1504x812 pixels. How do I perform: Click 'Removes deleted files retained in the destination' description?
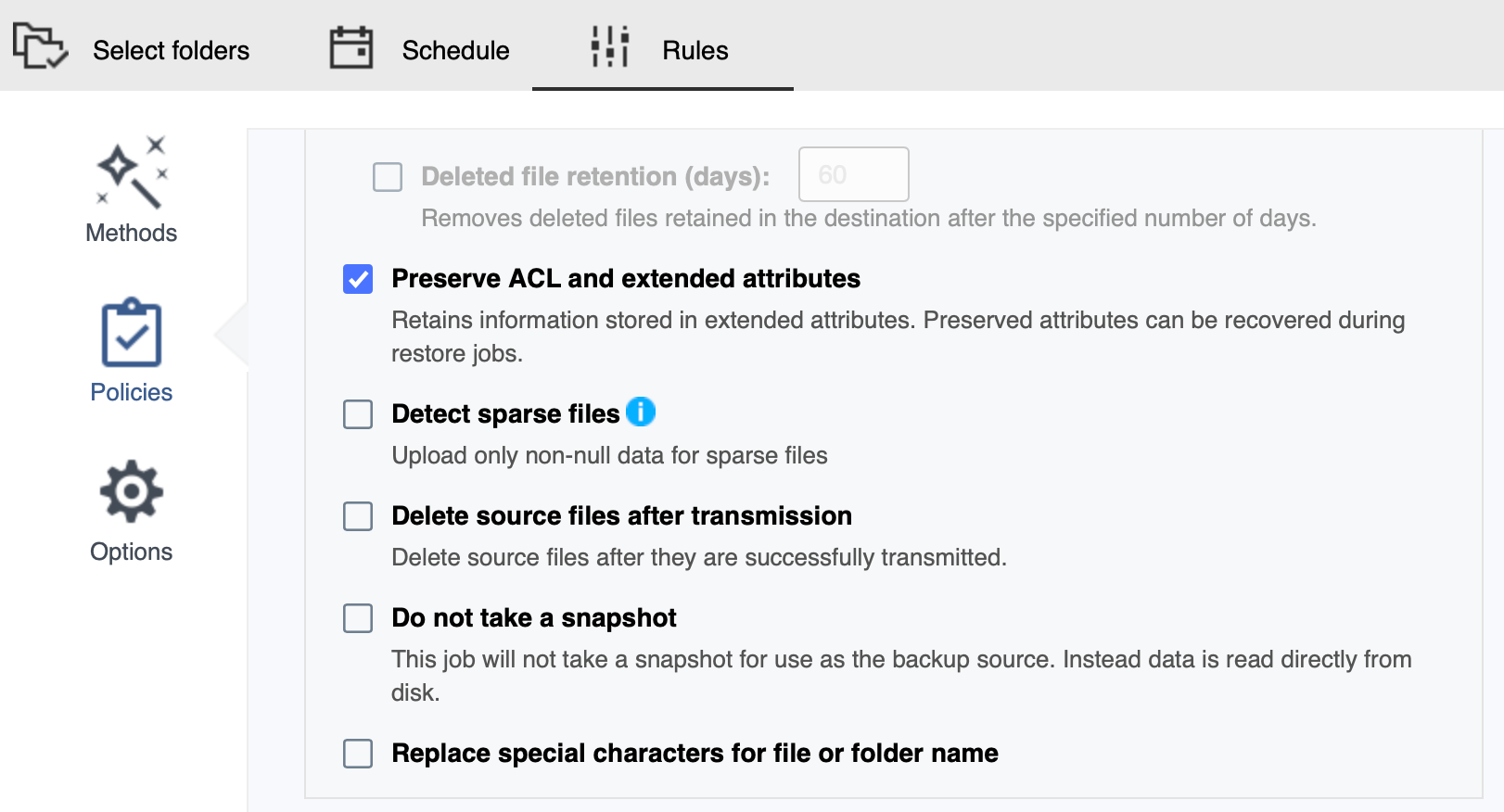pos(869,218)
